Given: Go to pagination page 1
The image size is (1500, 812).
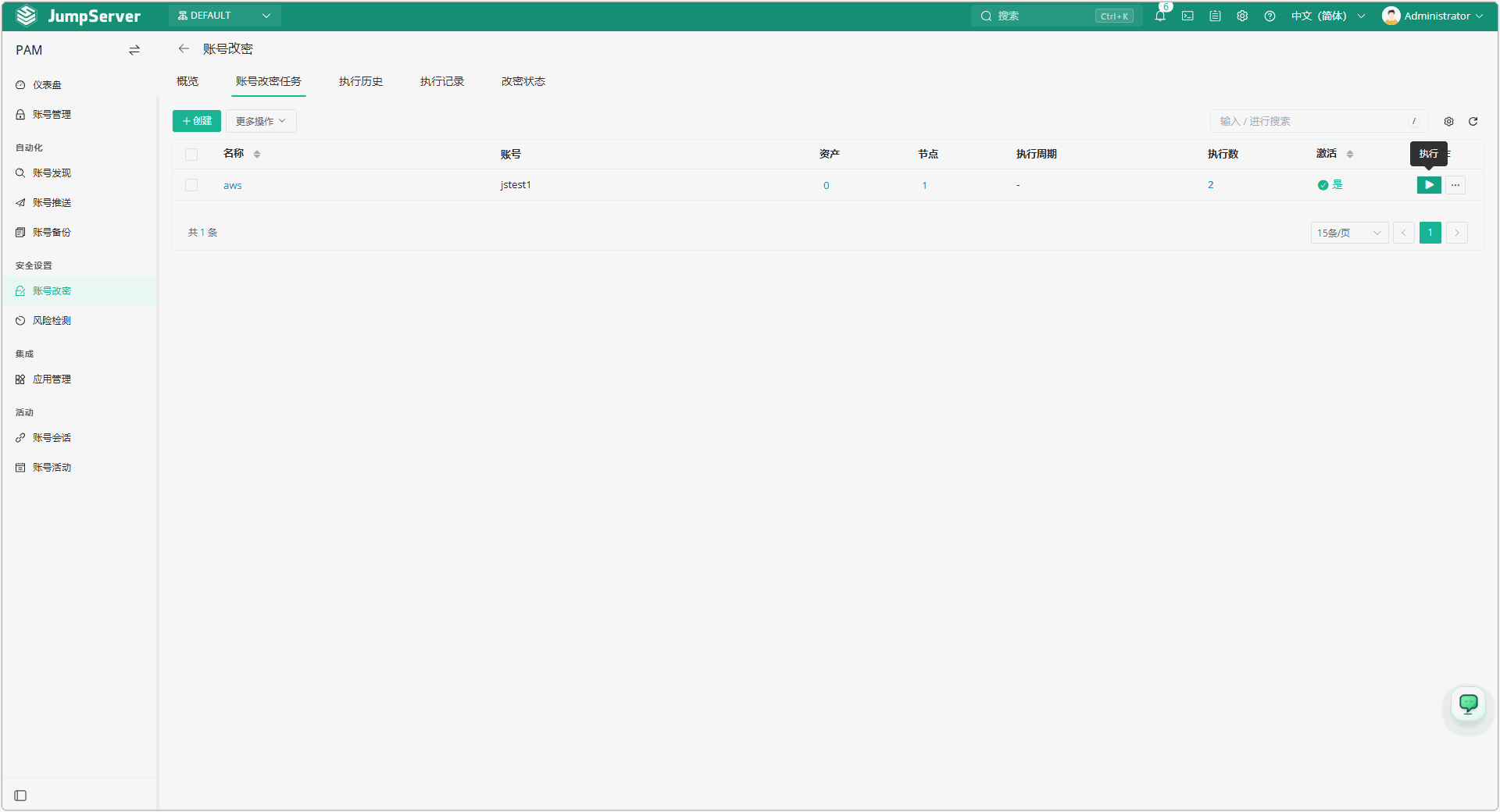Looking at the screenshot, I should click(x=1430, y=233).
